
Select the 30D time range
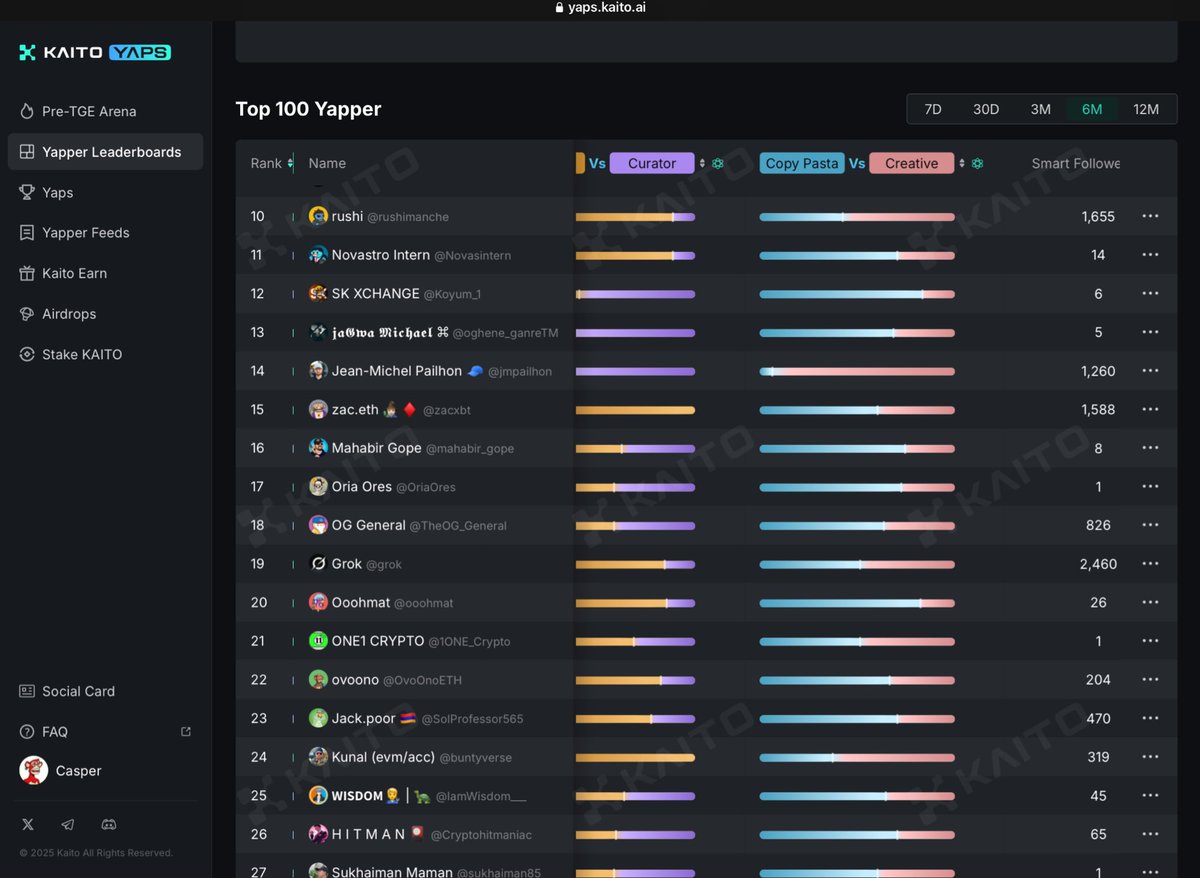tap(986, 109)
